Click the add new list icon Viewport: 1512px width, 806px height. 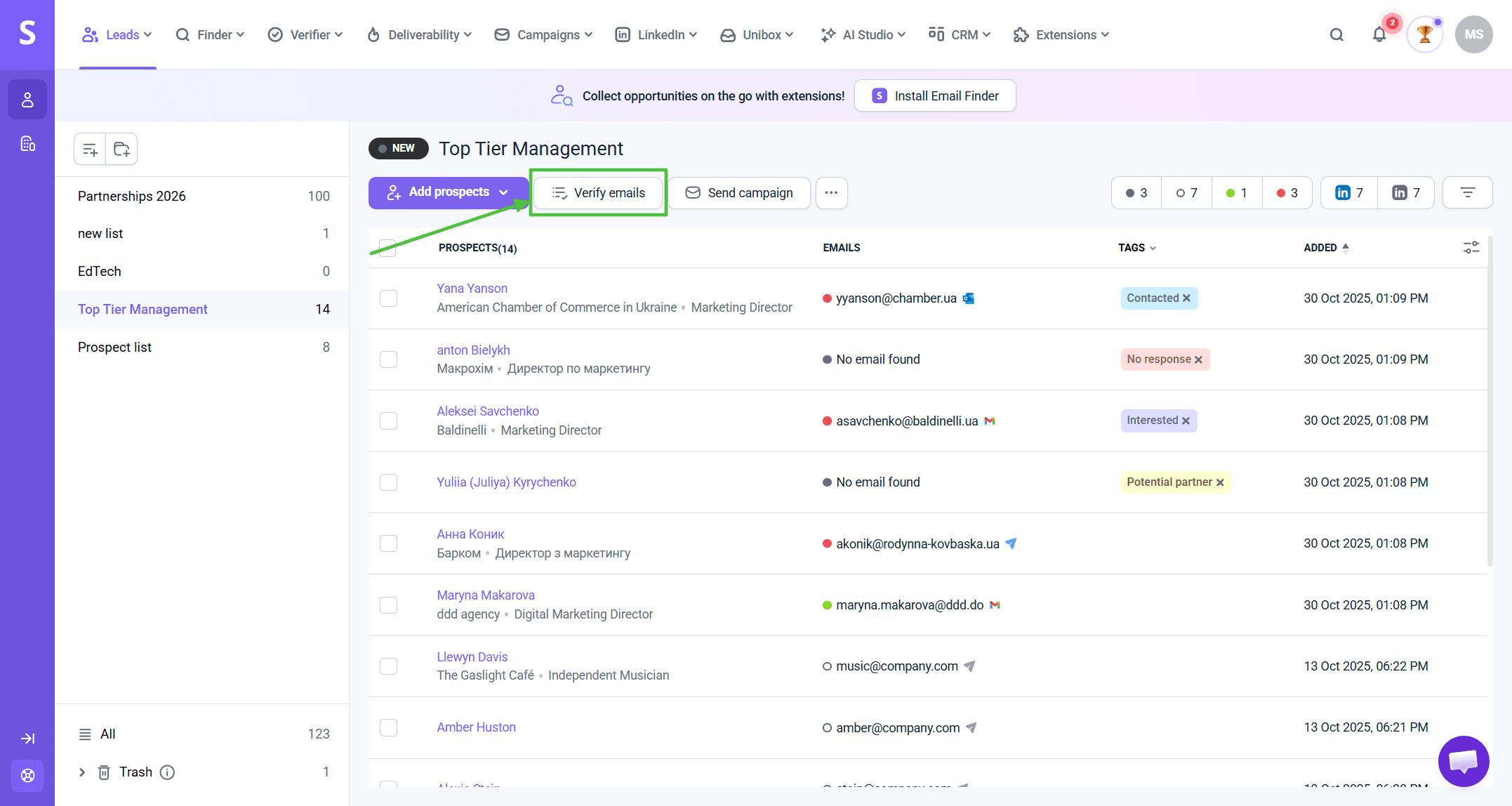90,149
